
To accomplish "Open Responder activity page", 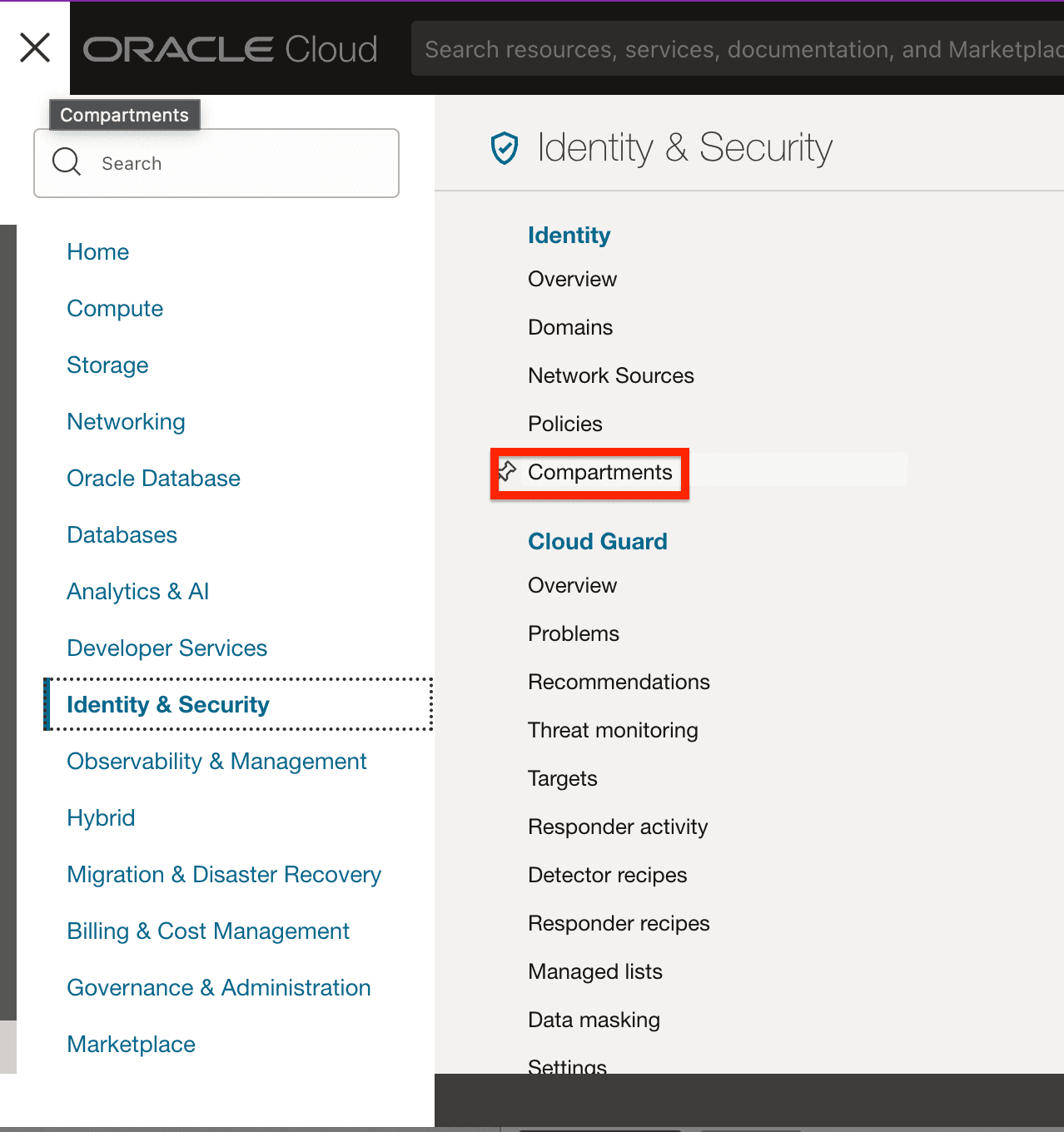I will click(x=618, y=827).
